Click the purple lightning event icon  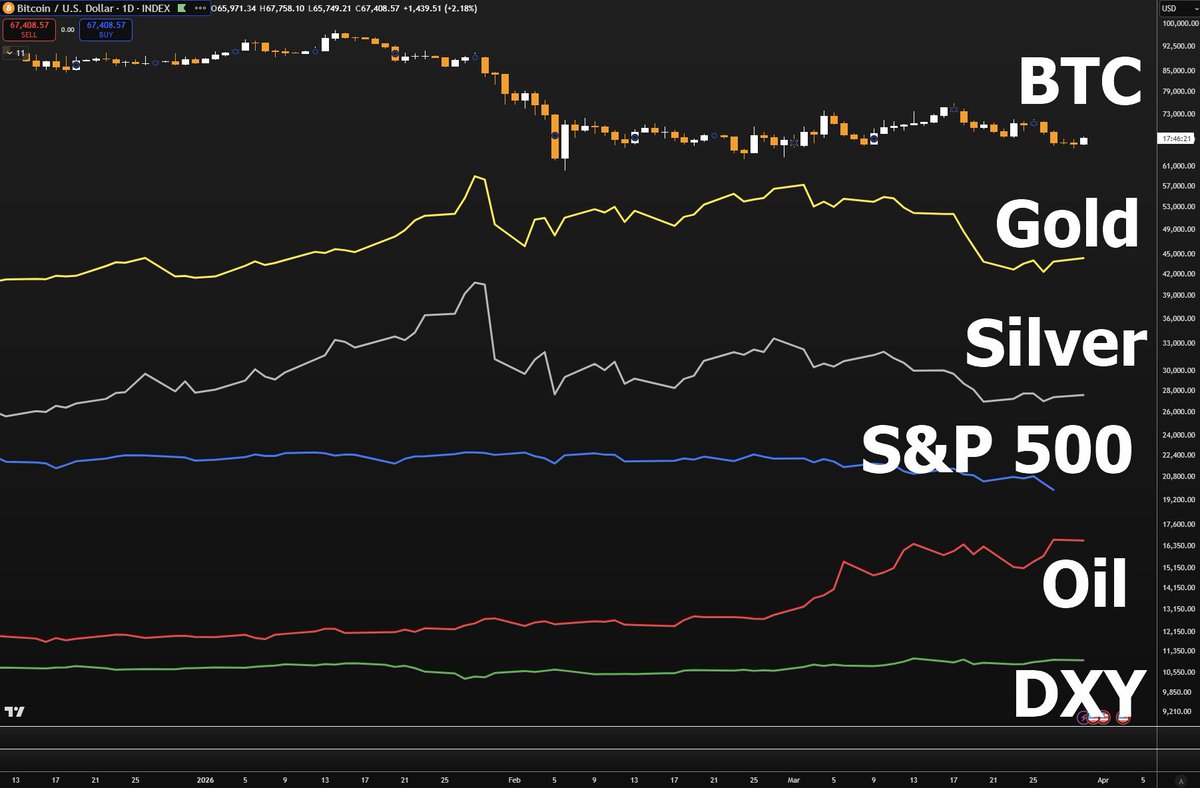click(x=1084, y=718)
